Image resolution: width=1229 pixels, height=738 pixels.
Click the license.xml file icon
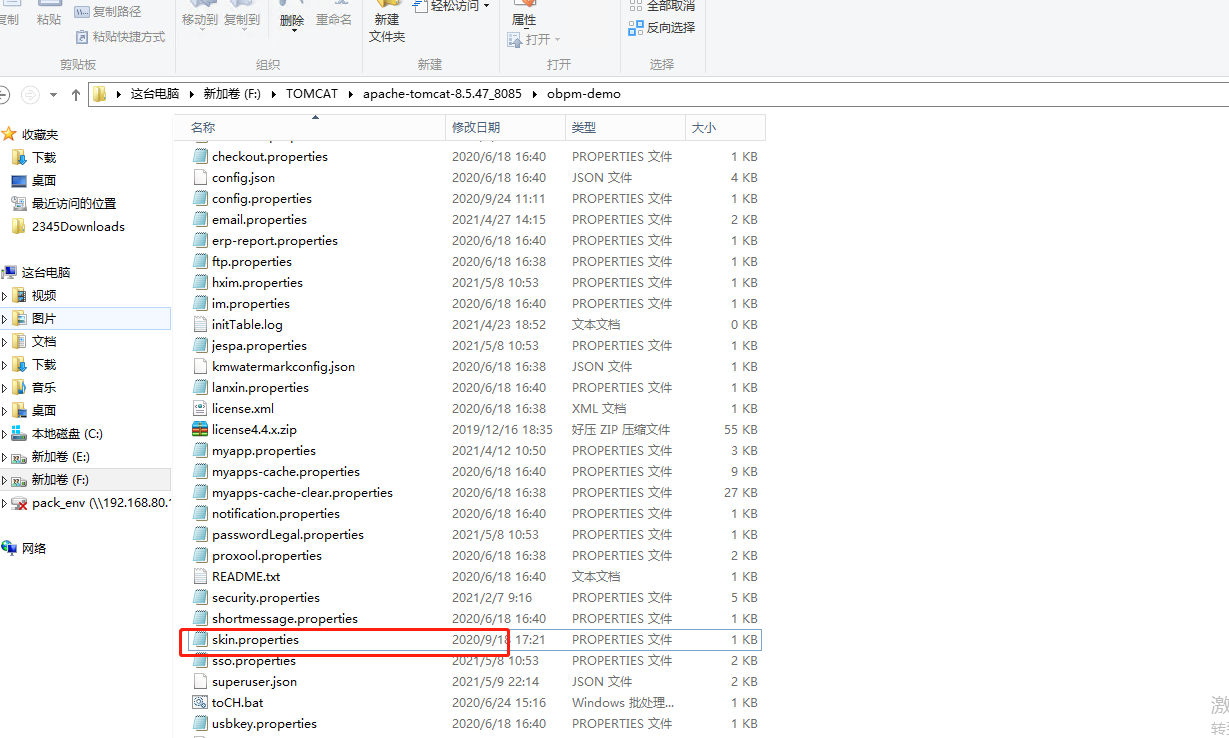200,409
